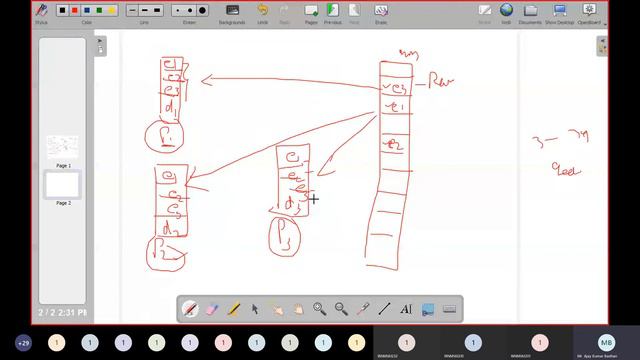Open the Web browser mode
This screenshot has width=640, height=360.
point(506,13)
